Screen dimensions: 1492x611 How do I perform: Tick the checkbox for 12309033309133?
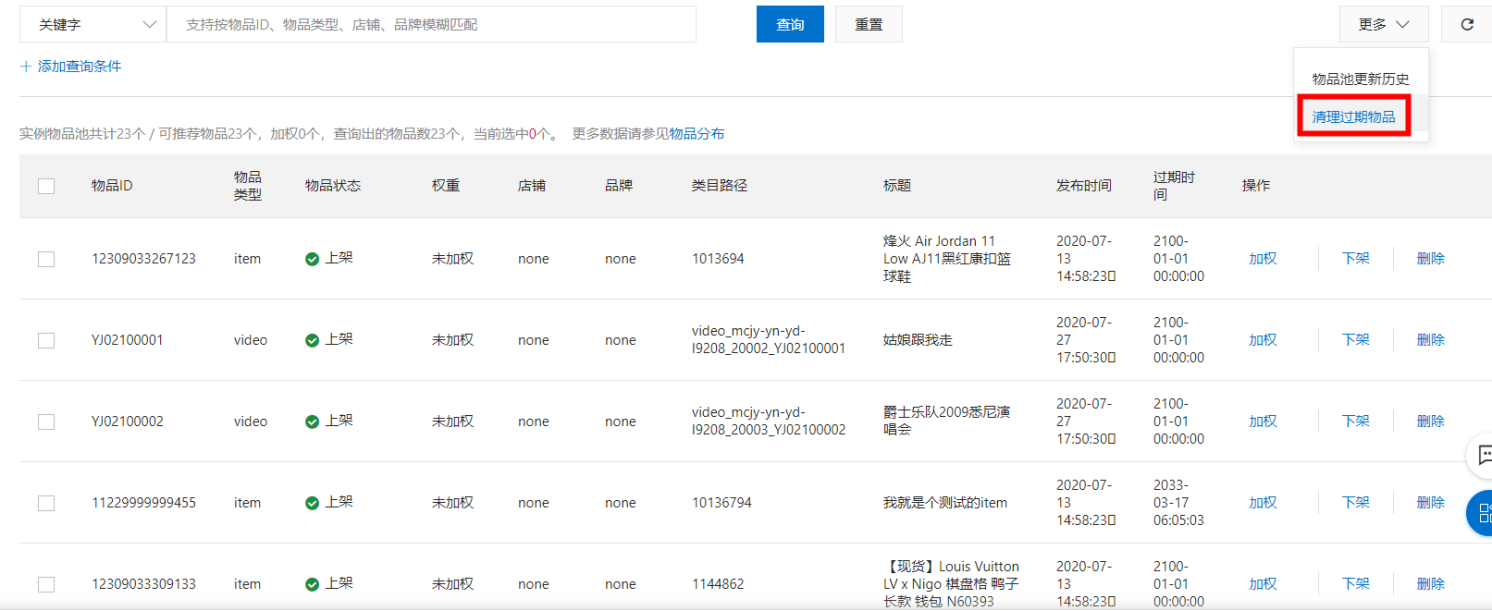pos(46,584)
